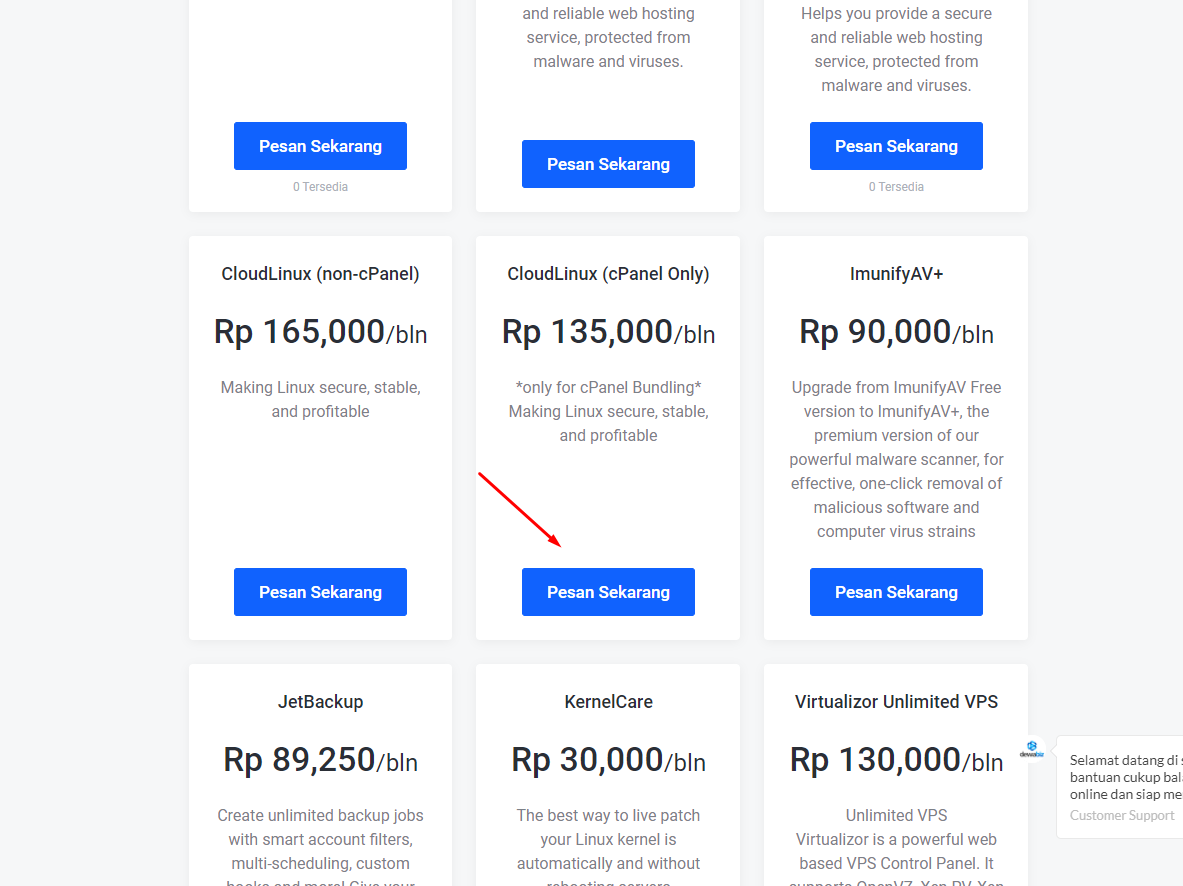Screen dimensions: 1183x886
Task: Click the ImunifyAV+ upgrade description text
Action: (x=896, y=459)
